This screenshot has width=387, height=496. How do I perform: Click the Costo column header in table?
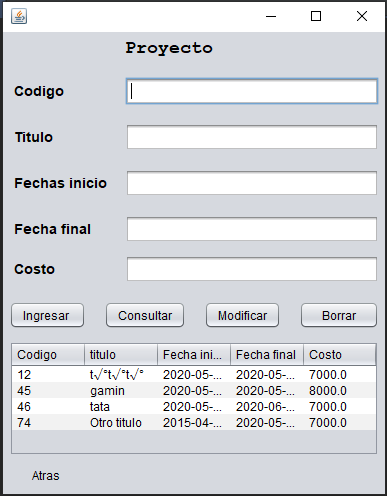coord(340,355)
